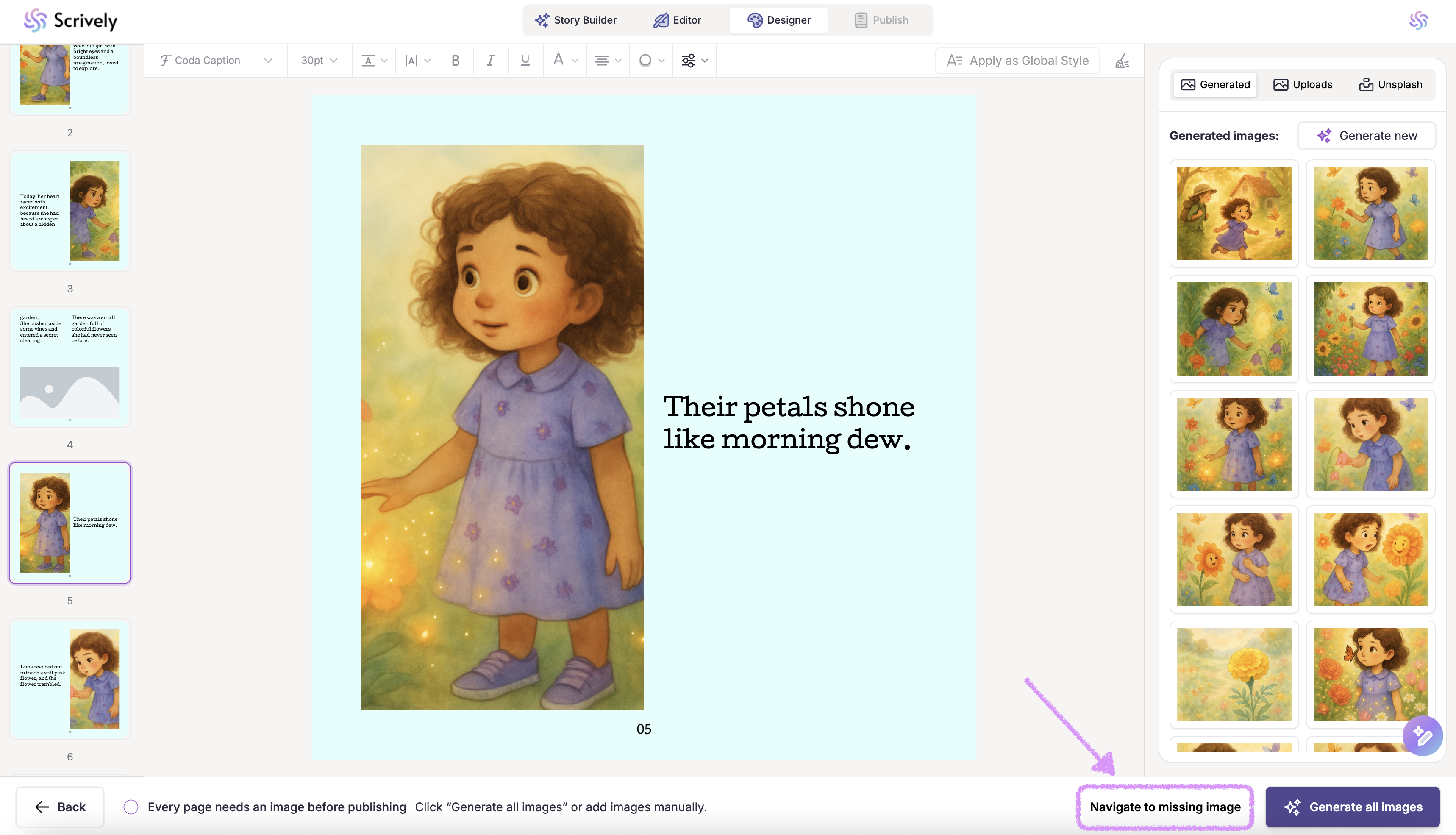Open the shadow circle effect option
Screen dimensions: 1456x835
tap(650, 60)
